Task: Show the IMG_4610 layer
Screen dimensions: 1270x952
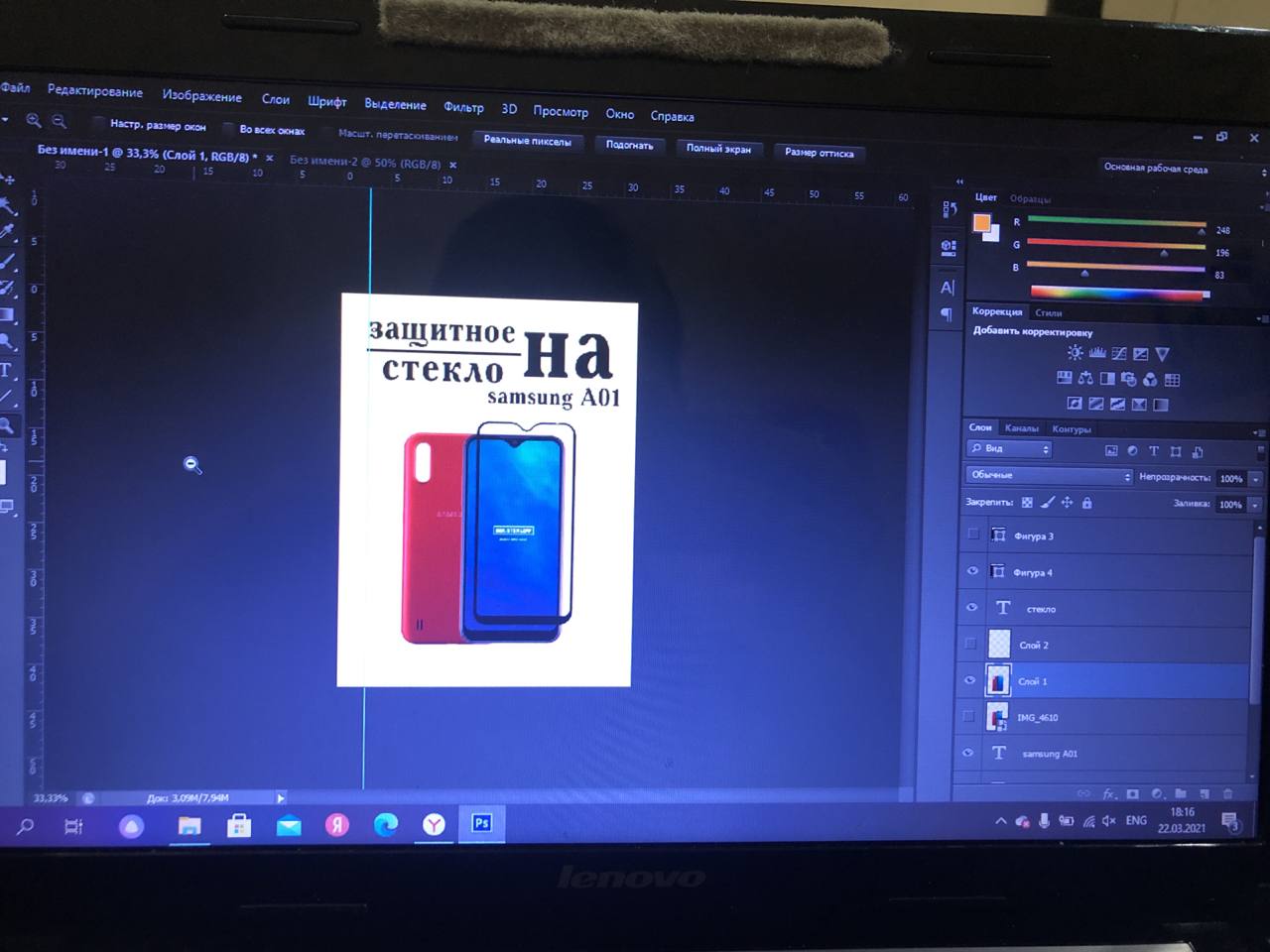Action: click(968, 715)
